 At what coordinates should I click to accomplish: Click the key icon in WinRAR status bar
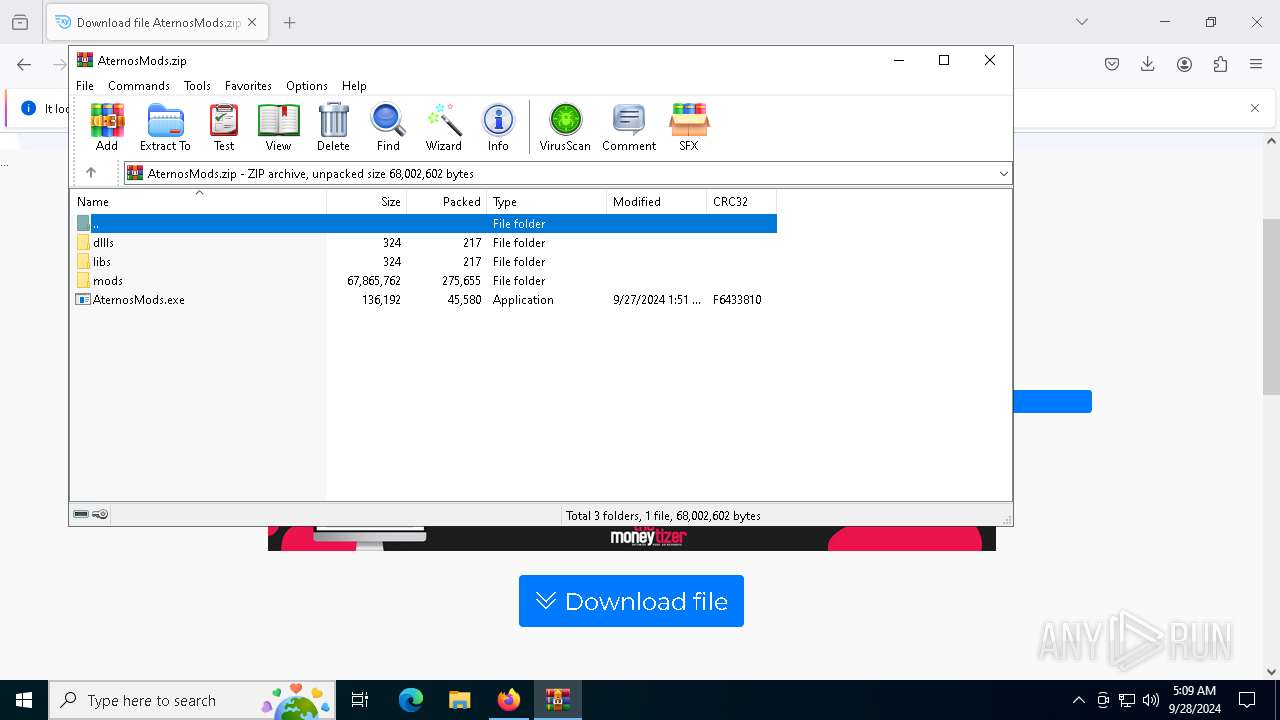point(100,515)
